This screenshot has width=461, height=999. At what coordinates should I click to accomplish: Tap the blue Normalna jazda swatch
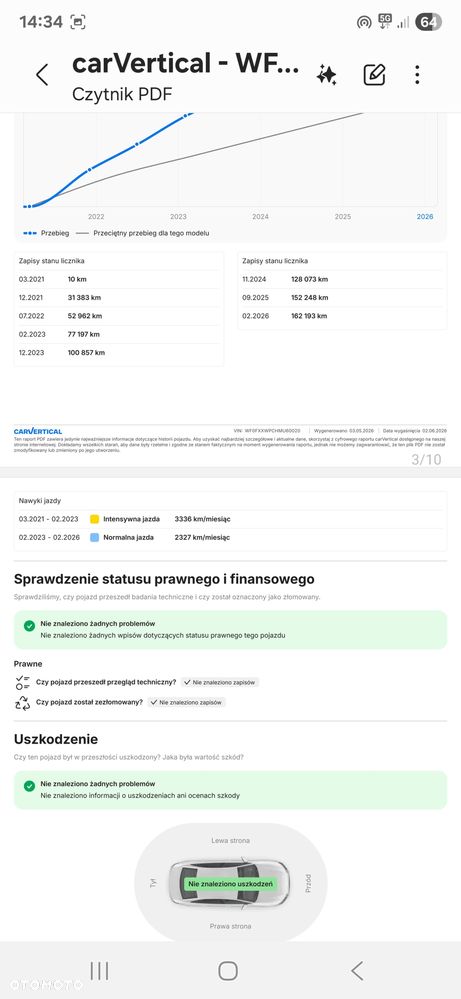click(x=94, y=538)
